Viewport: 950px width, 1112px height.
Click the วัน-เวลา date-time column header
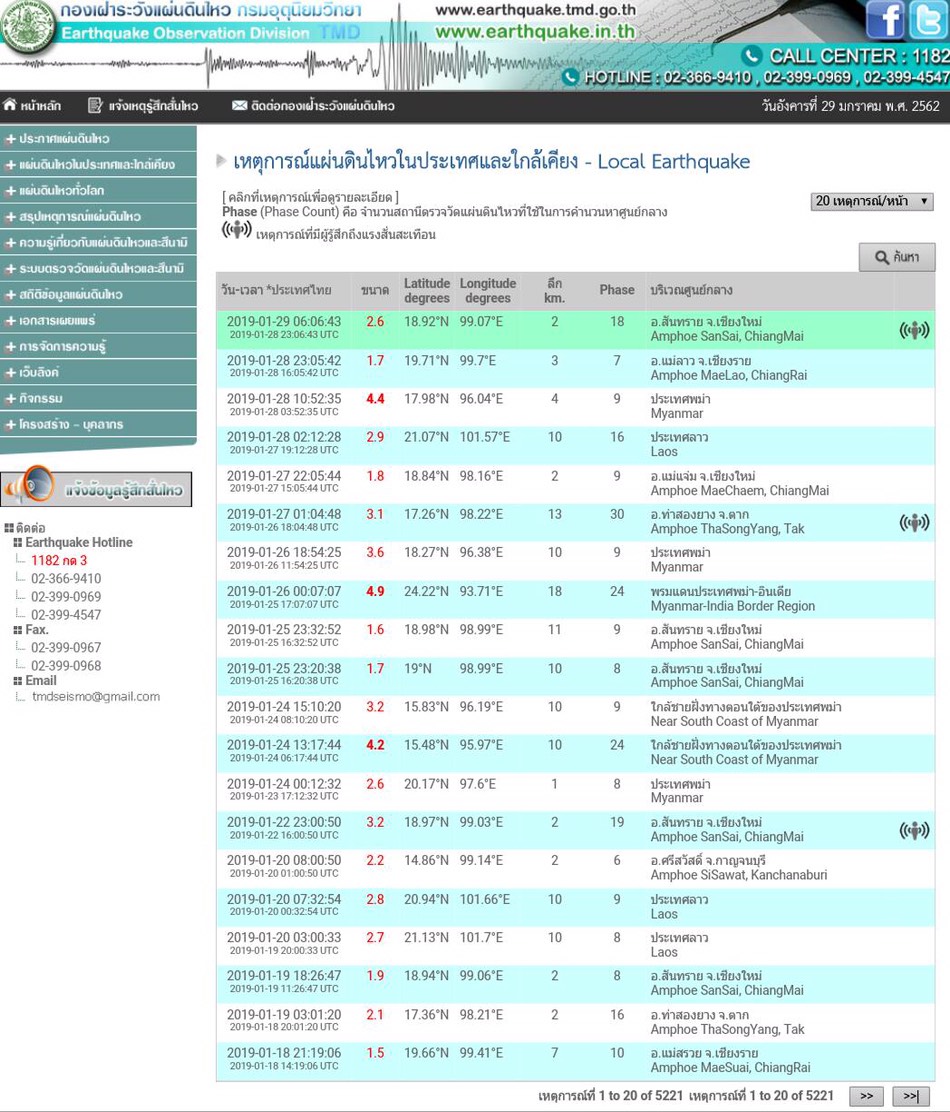[276, 290]
